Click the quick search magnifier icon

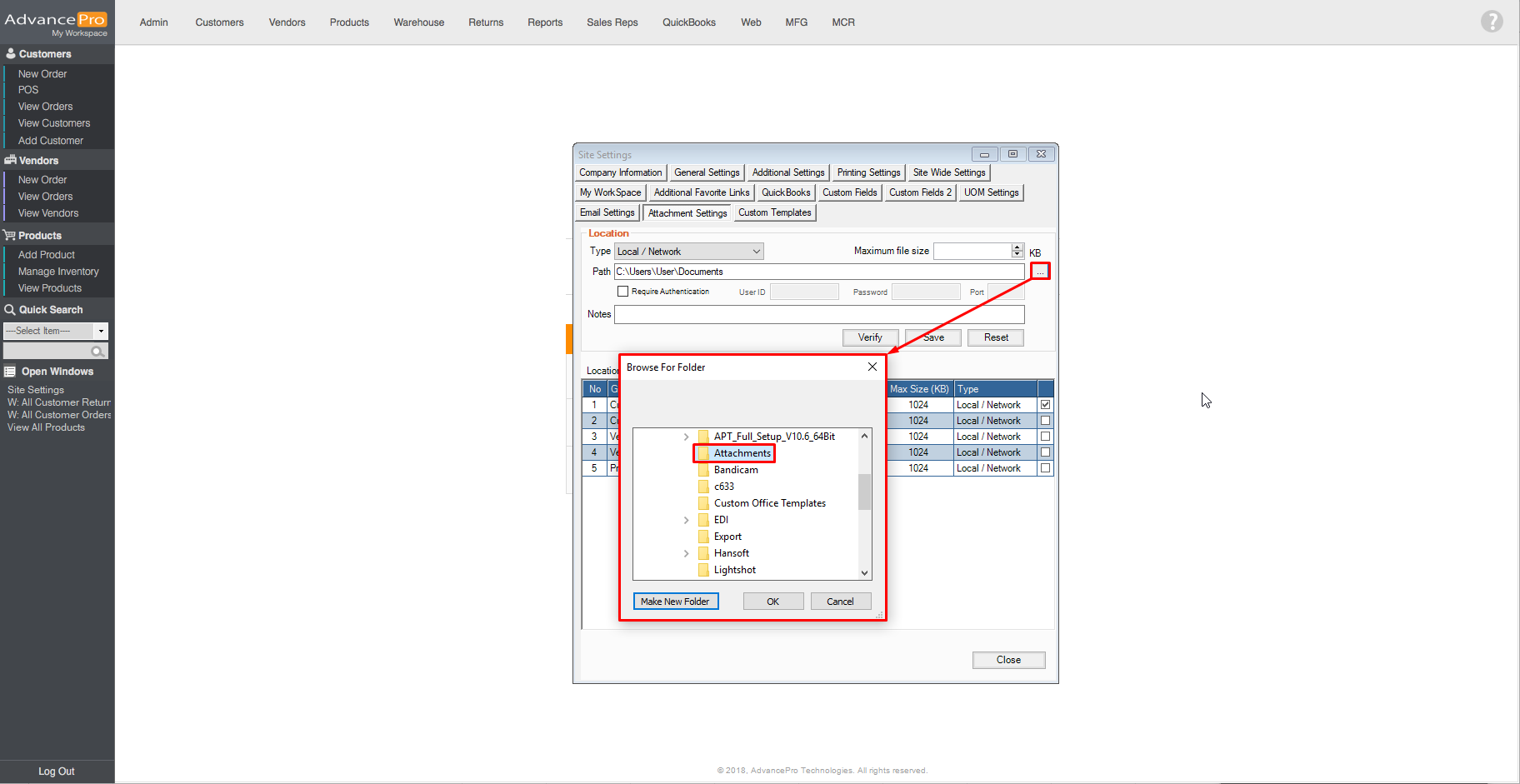(x=97, y=352)
